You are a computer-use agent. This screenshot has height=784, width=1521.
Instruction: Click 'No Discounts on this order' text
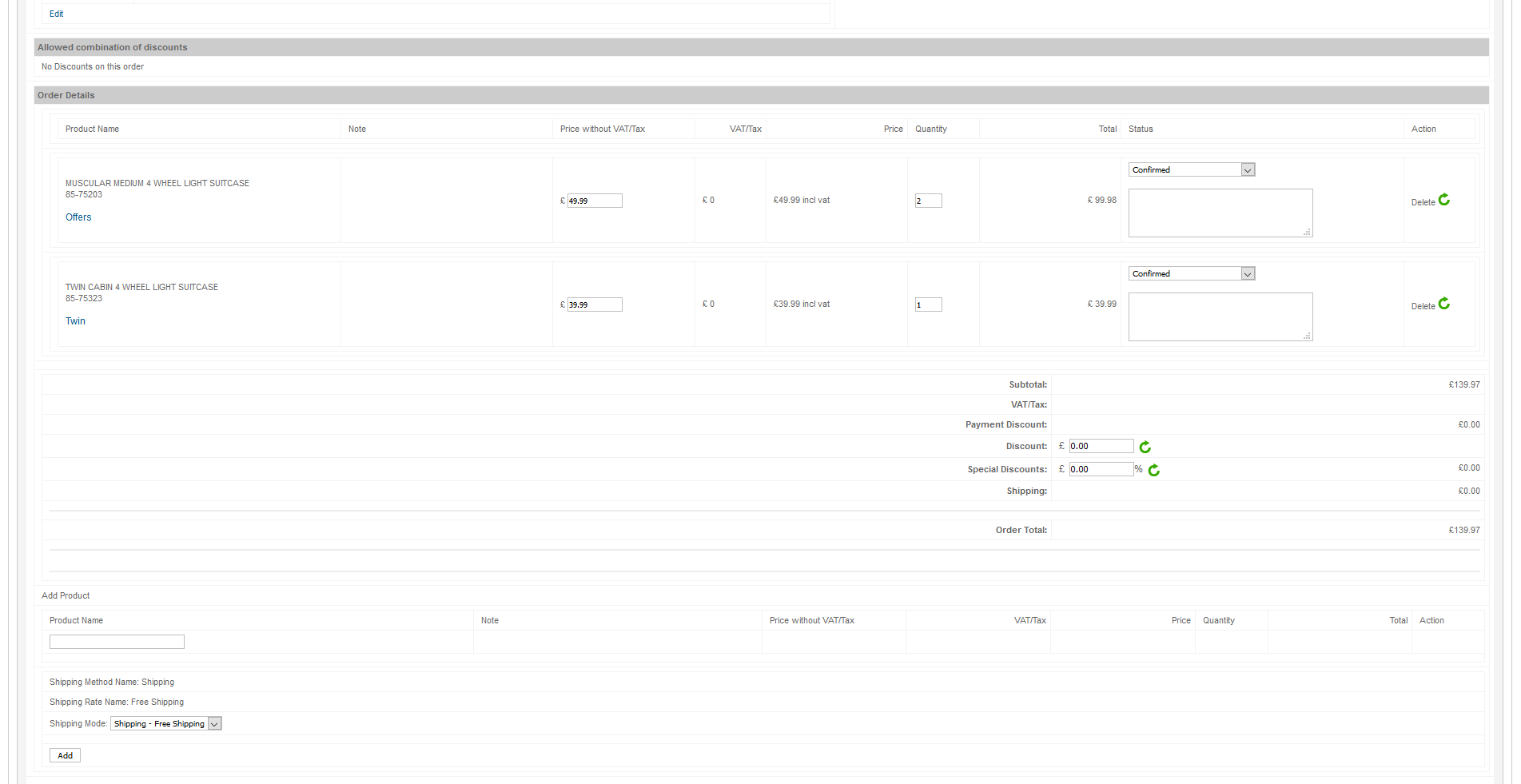(93, 67)
